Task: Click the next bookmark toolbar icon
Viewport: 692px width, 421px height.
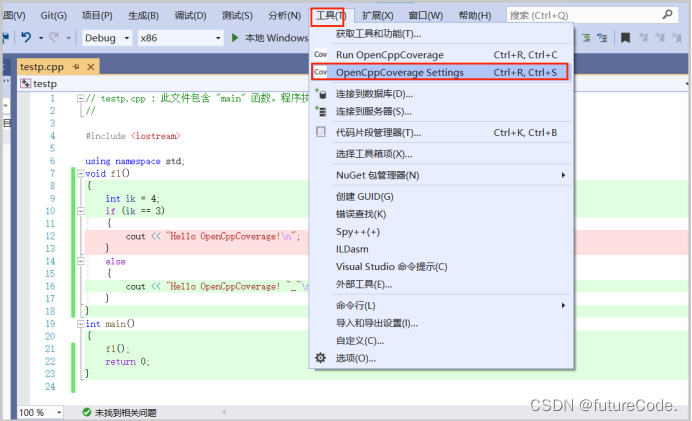Action: tap(660, 38)
